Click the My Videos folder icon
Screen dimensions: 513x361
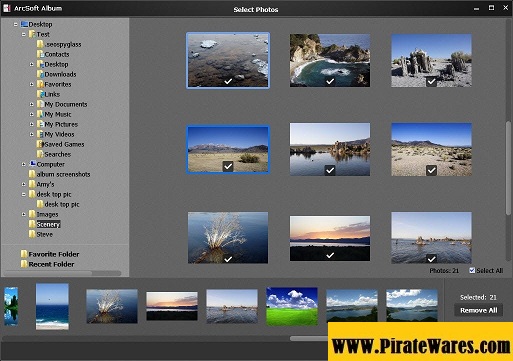tap(40, 134)
